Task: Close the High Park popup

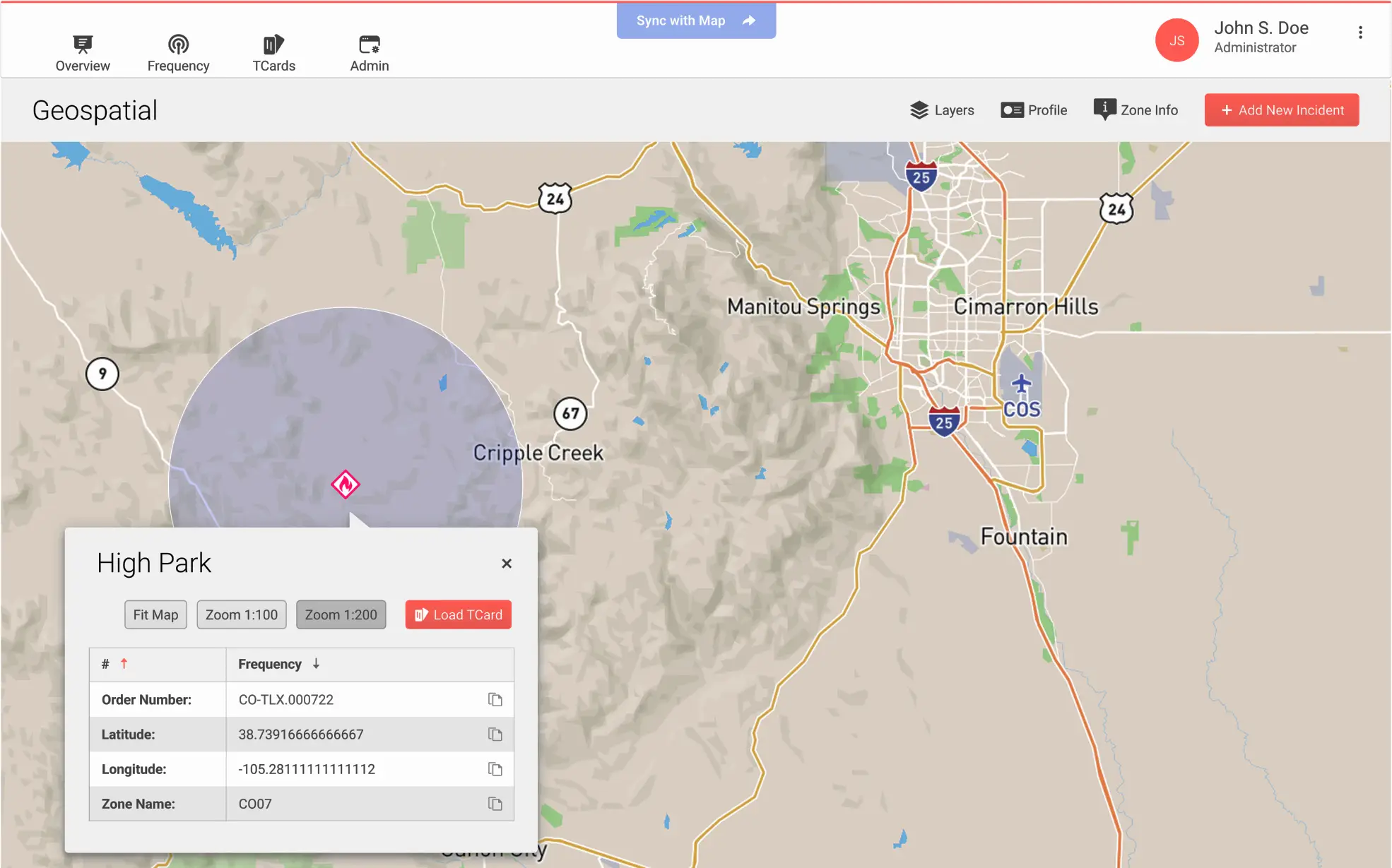Action: point(506,564)
